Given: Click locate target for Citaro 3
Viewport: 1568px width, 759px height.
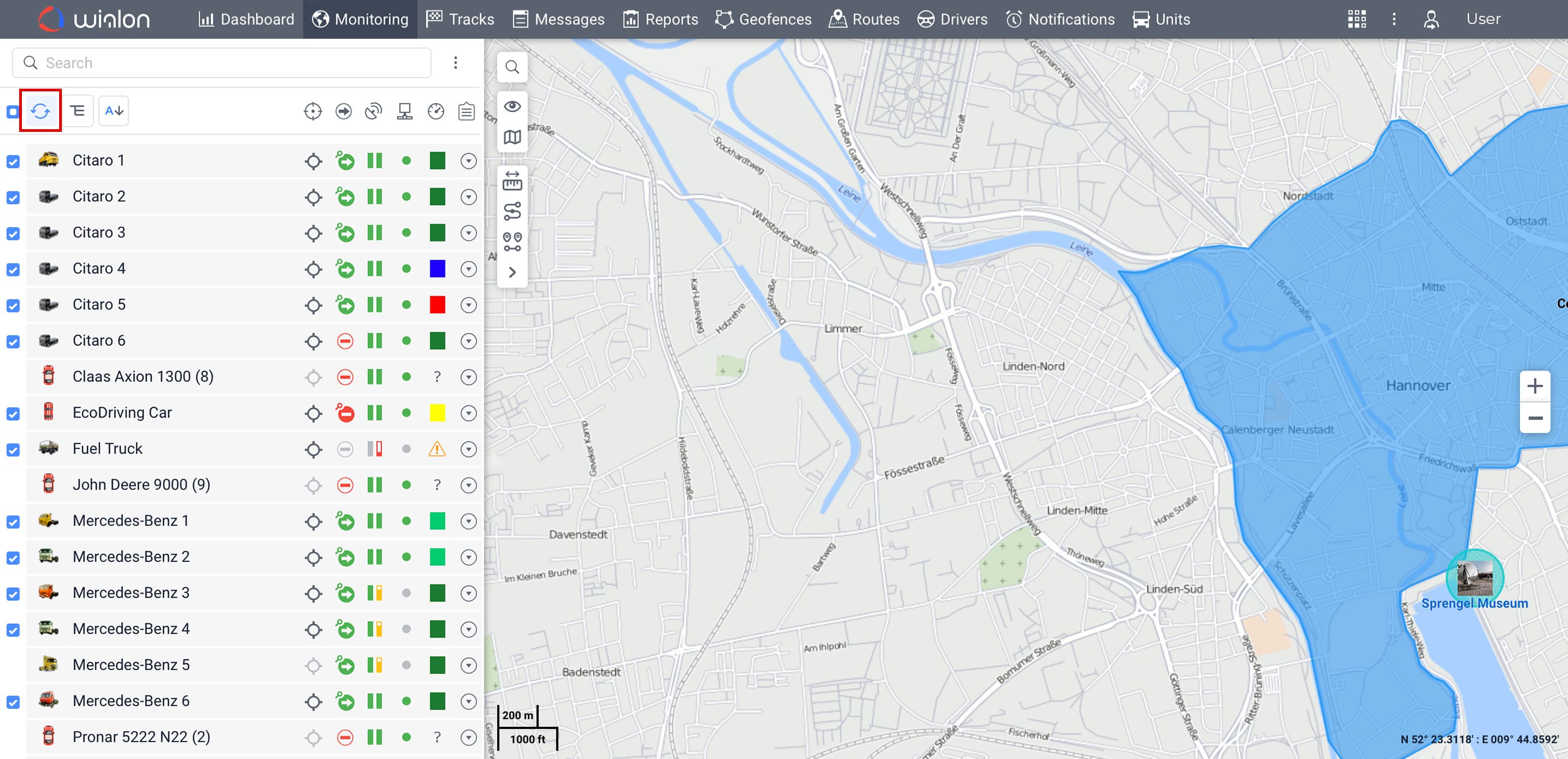Looking at the screenshot, I should [313, 233].
